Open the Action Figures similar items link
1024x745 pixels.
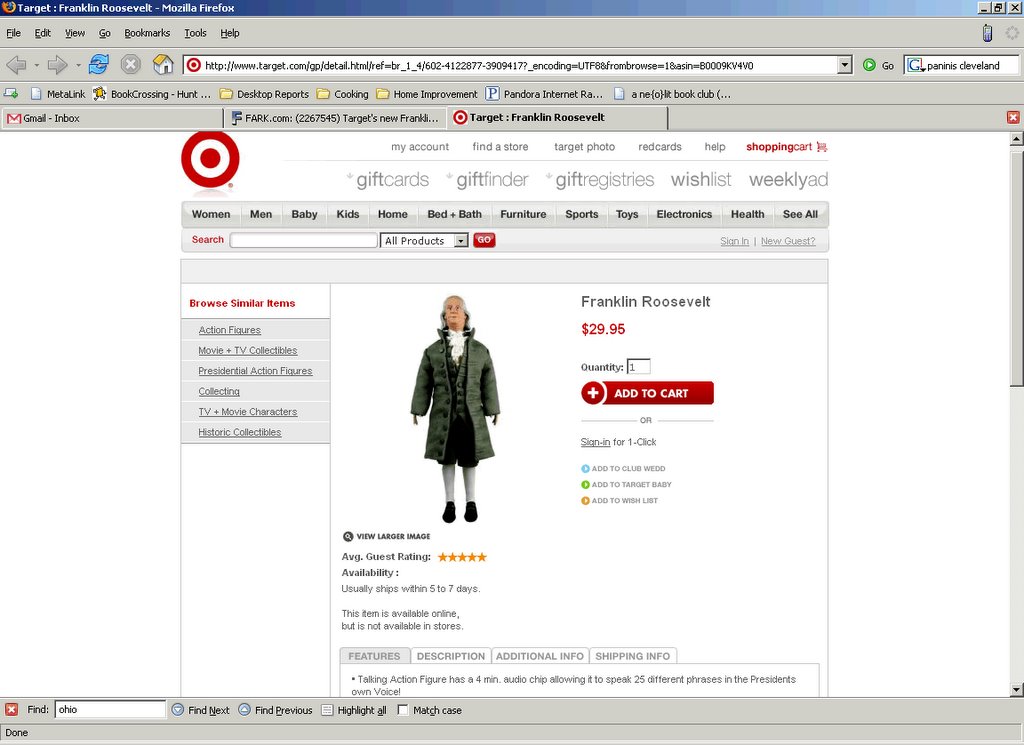(x=229, y=330)
